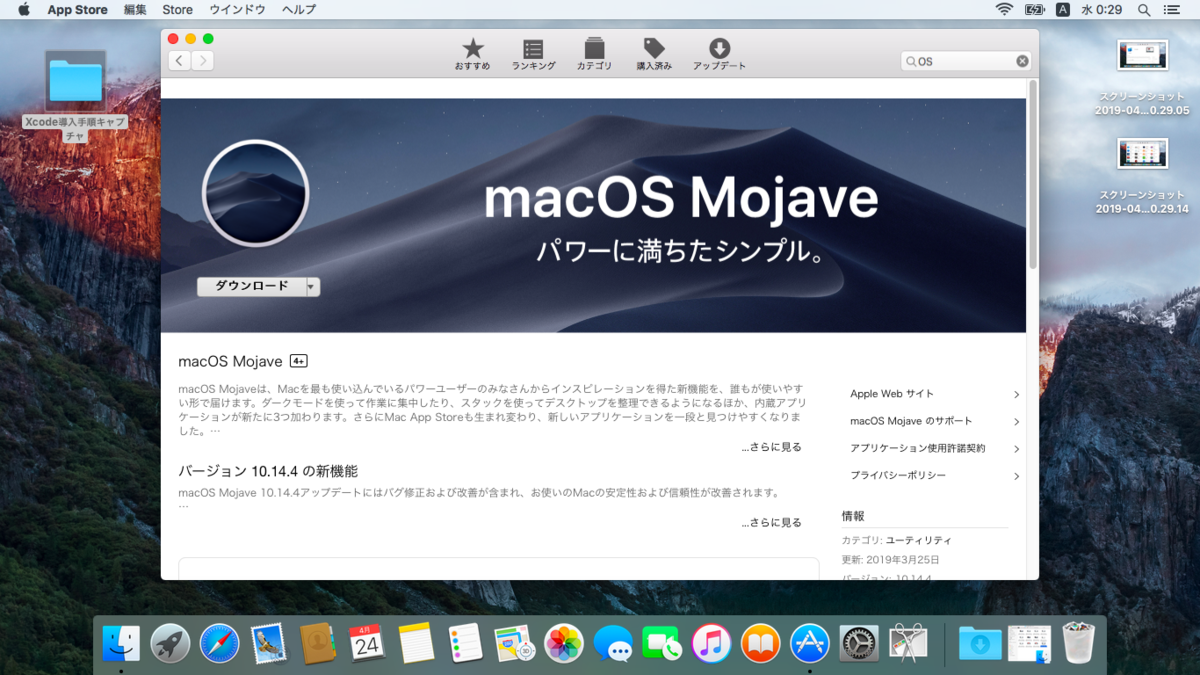Open Finder from the Dock

122,643
